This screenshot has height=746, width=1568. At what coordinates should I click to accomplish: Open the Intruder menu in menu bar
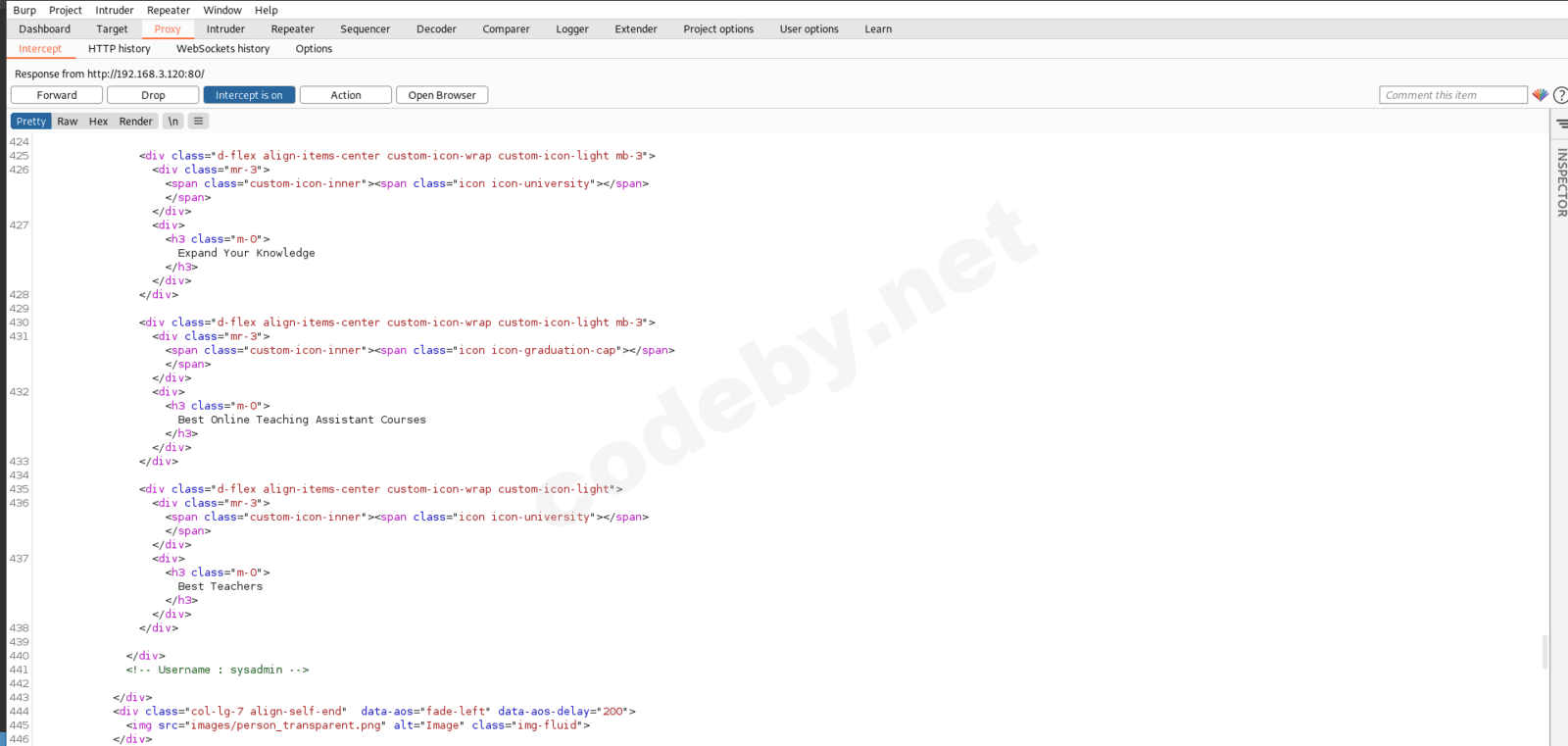coord(115,10)
